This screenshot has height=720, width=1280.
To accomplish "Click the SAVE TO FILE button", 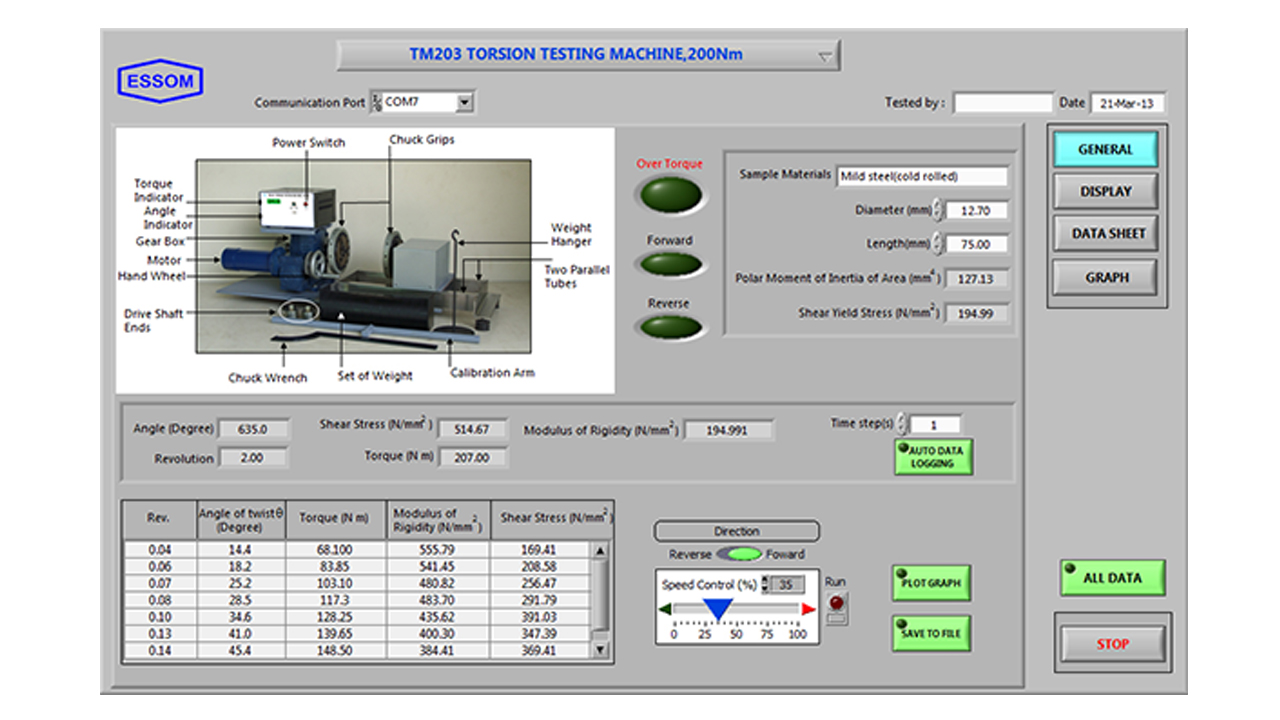I will pos(931,633).
